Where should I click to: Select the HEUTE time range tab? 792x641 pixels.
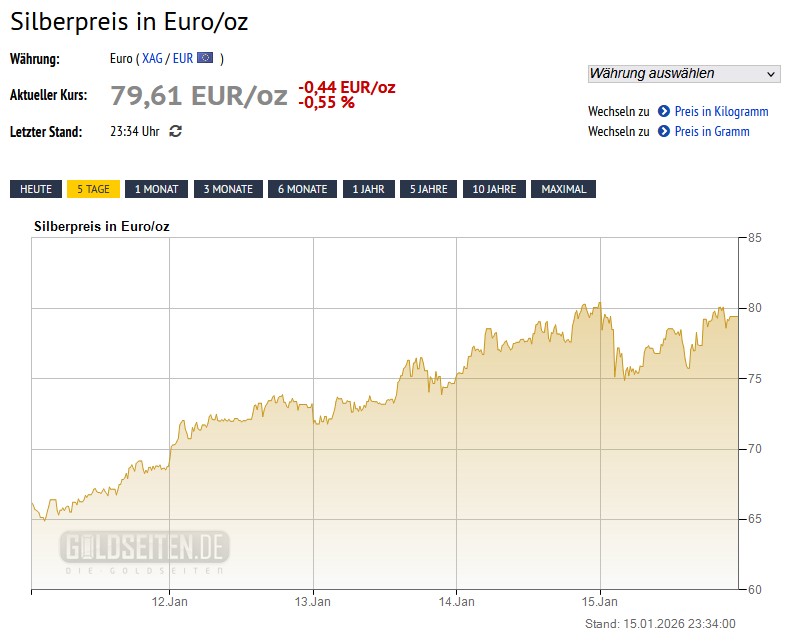[36, 189]
